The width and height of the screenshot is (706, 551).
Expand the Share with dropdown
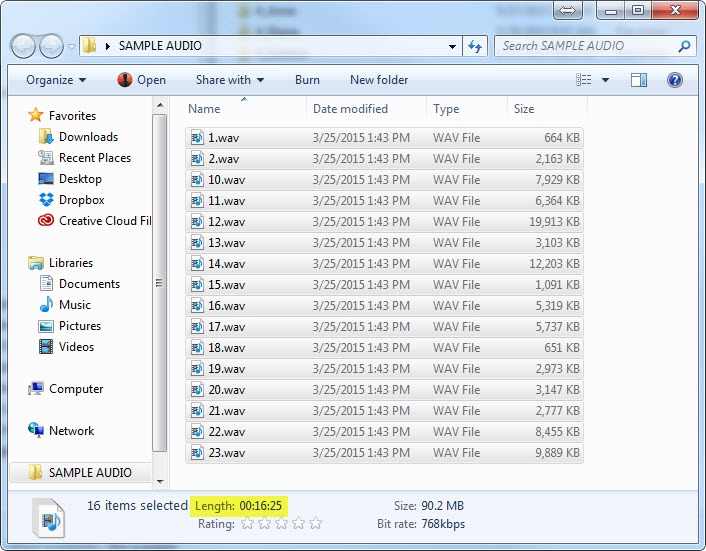pos(230,80)
